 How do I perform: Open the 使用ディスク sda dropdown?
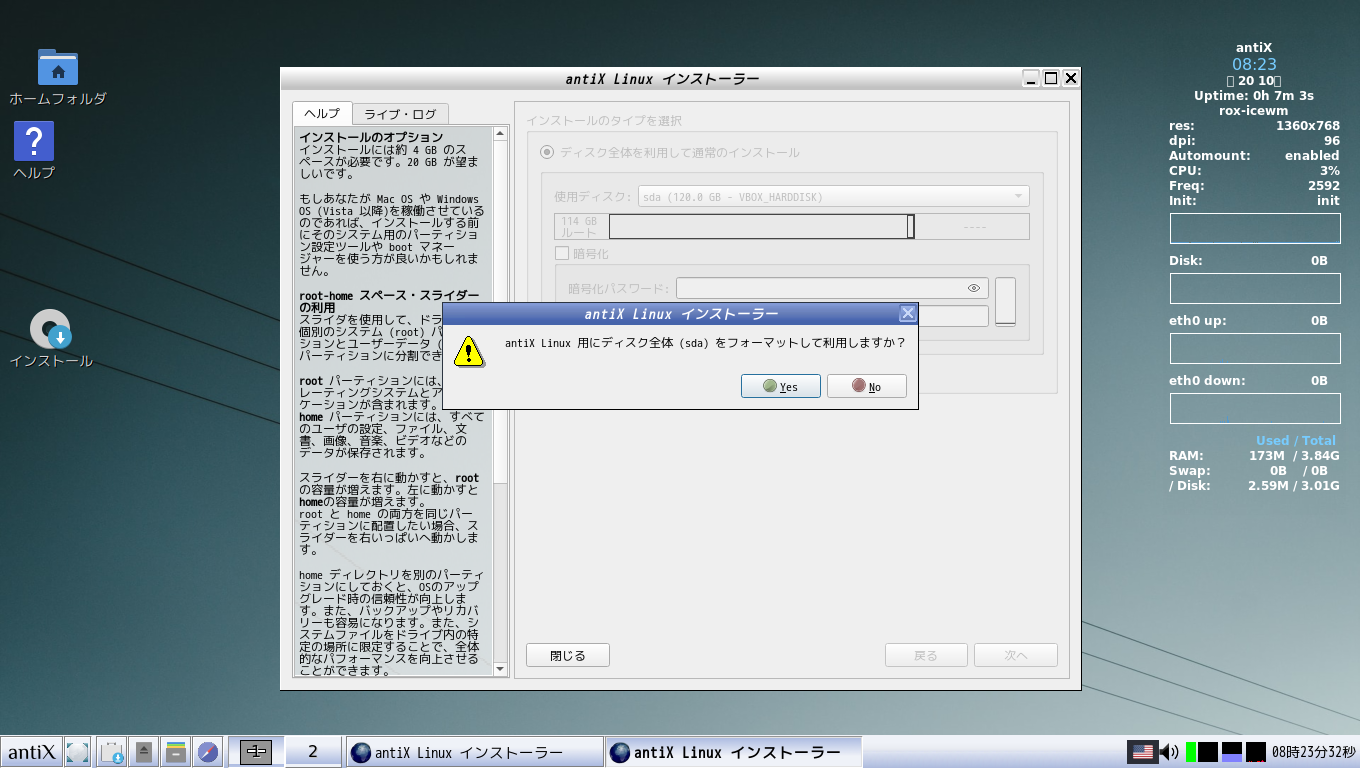pyautogui.click(x=832, y=197)
